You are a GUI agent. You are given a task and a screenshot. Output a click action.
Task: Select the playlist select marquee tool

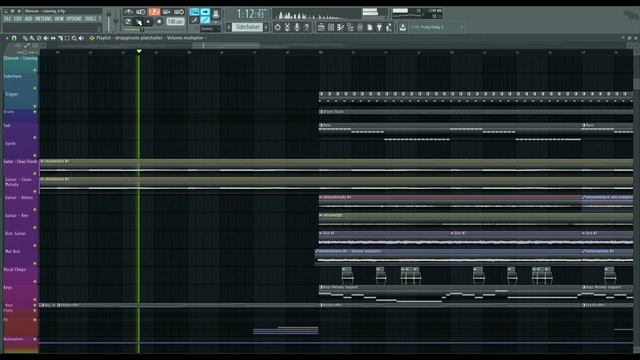pyautogui.click(x=67, y=38)
